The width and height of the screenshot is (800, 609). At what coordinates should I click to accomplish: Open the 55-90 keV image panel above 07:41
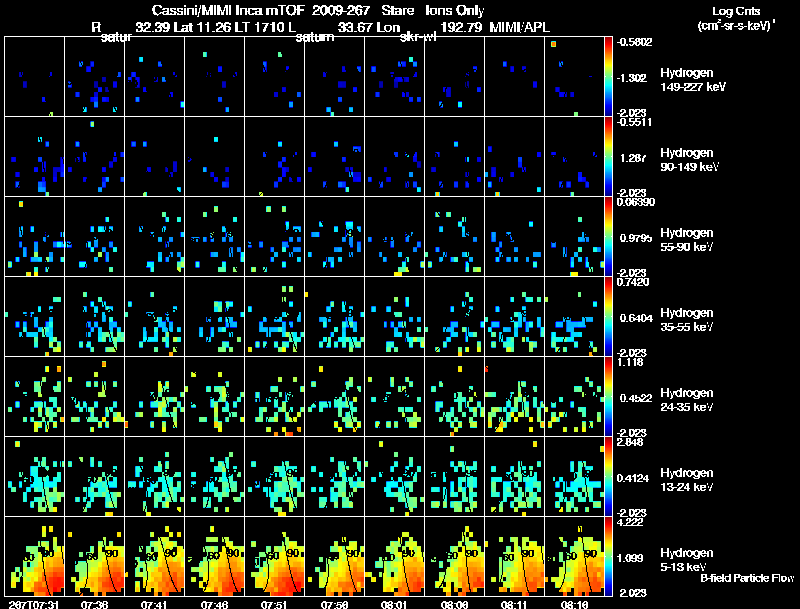tap(155, 237)
